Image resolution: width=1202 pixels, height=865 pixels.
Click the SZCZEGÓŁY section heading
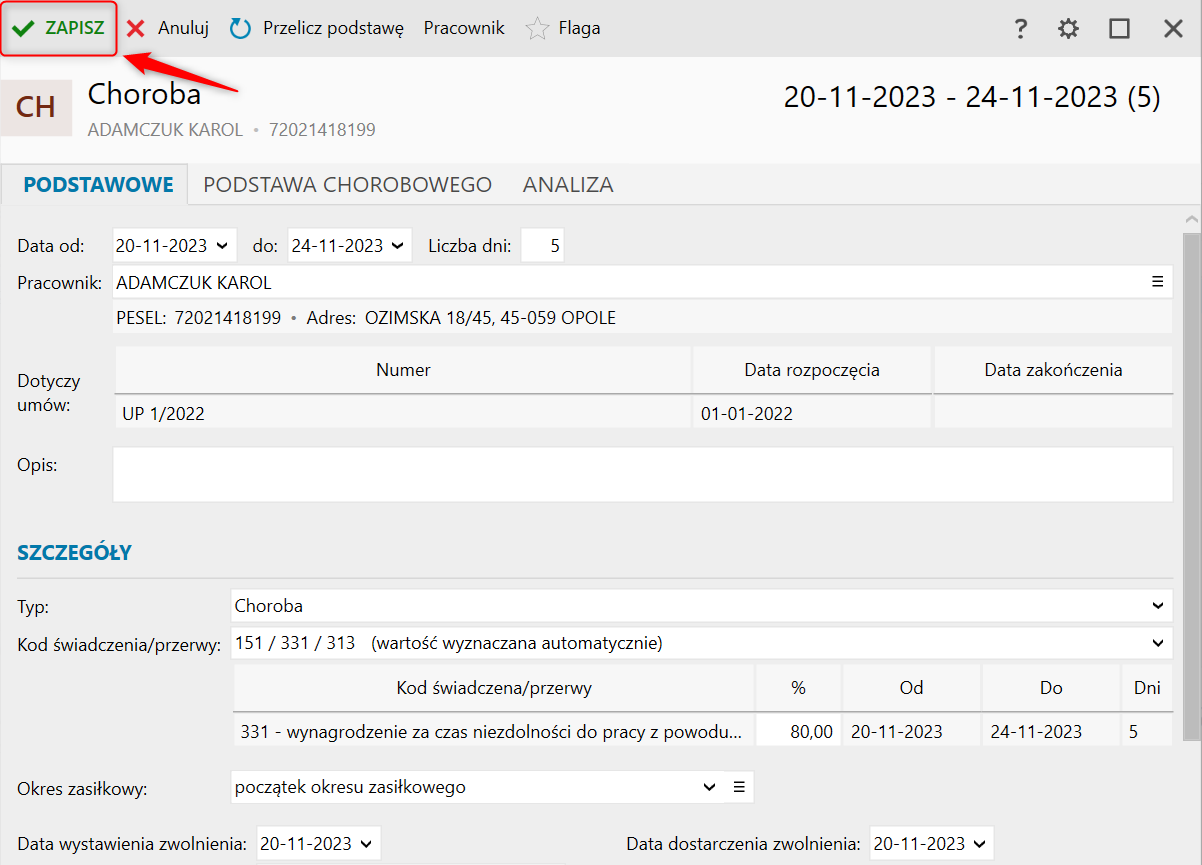pos(75,552)
